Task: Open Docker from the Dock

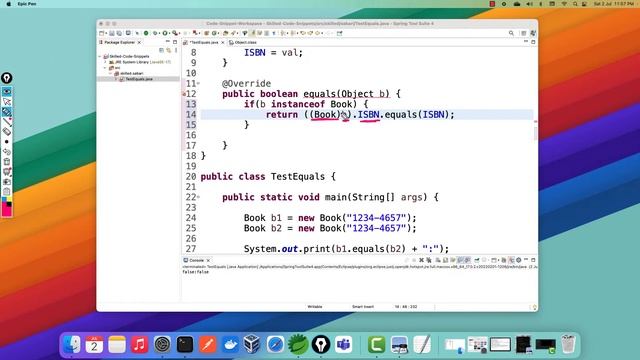Action: [230, 345]
